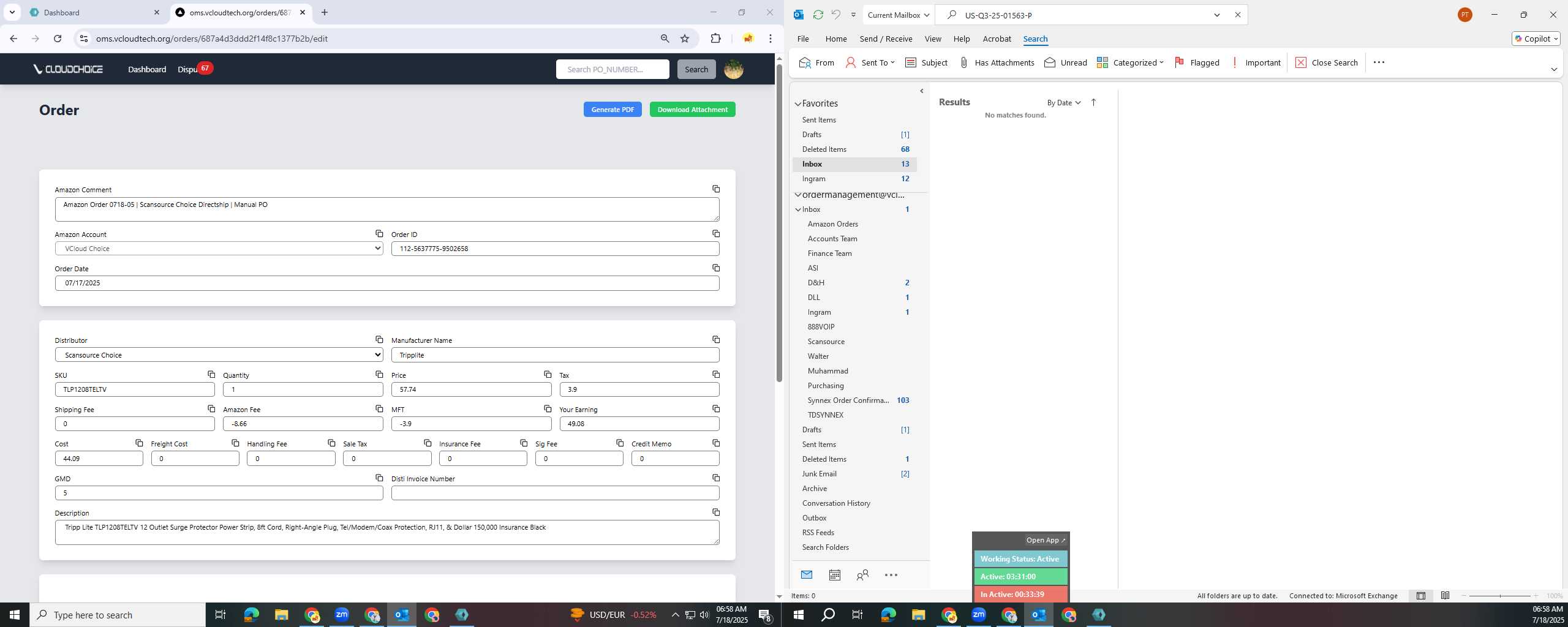Image resolution: width=1568 pixels, height=627 pixels.
Task: Open the Categorized filter dropdown
Action: pos(1130,62)
